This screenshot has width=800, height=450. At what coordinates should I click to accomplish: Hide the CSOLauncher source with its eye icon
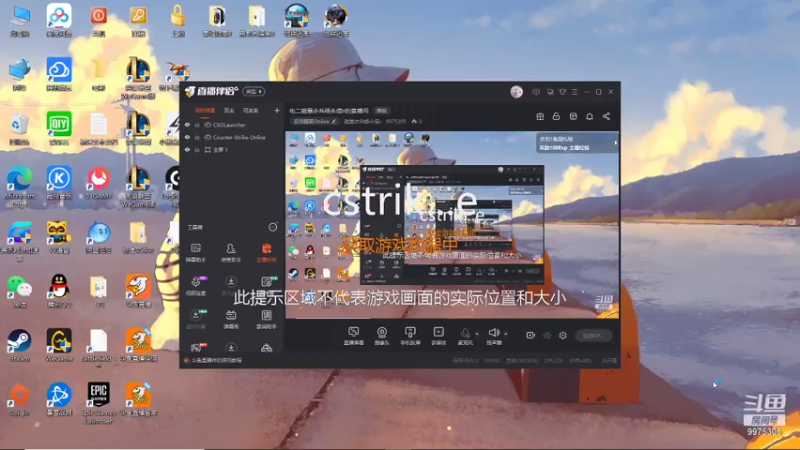click(187, 125)
